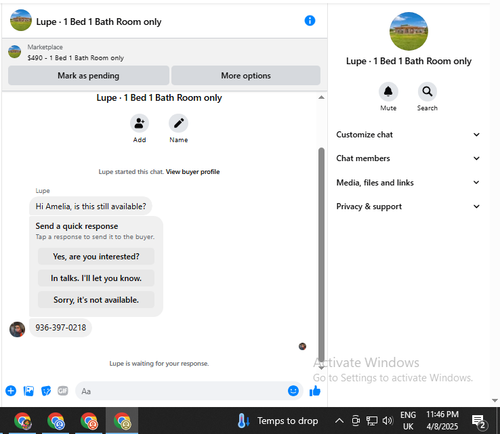Click the chat scrollbar up arrow
This screenshot has width=500, height=434.
pos(321,97)
